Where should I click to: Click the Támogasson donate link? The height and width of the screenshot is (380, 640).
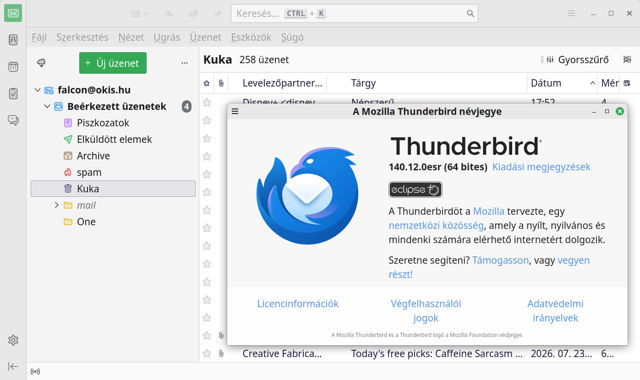[500, 260]
